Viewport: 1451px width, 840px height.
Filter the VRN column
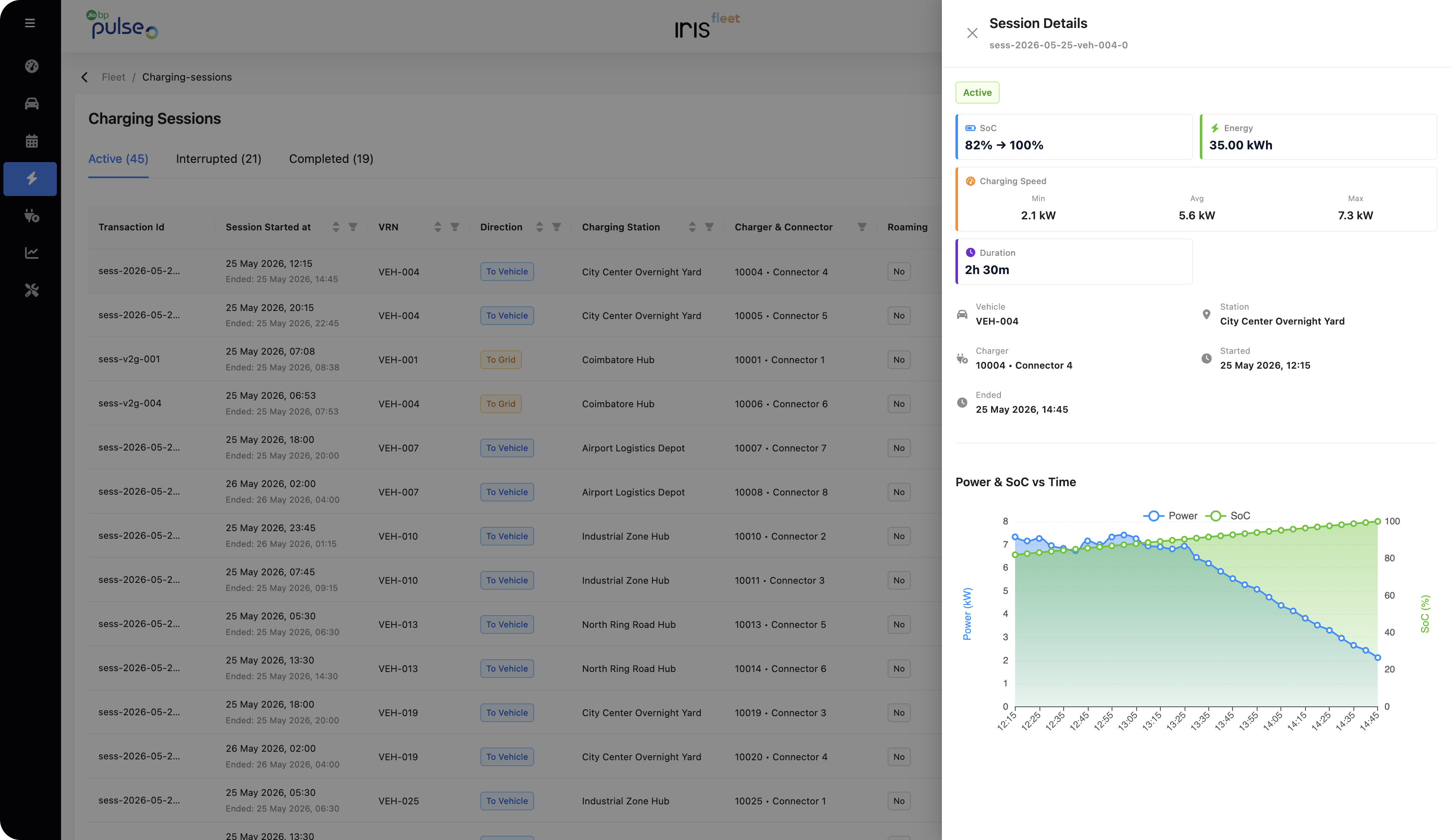pos(455,227)
